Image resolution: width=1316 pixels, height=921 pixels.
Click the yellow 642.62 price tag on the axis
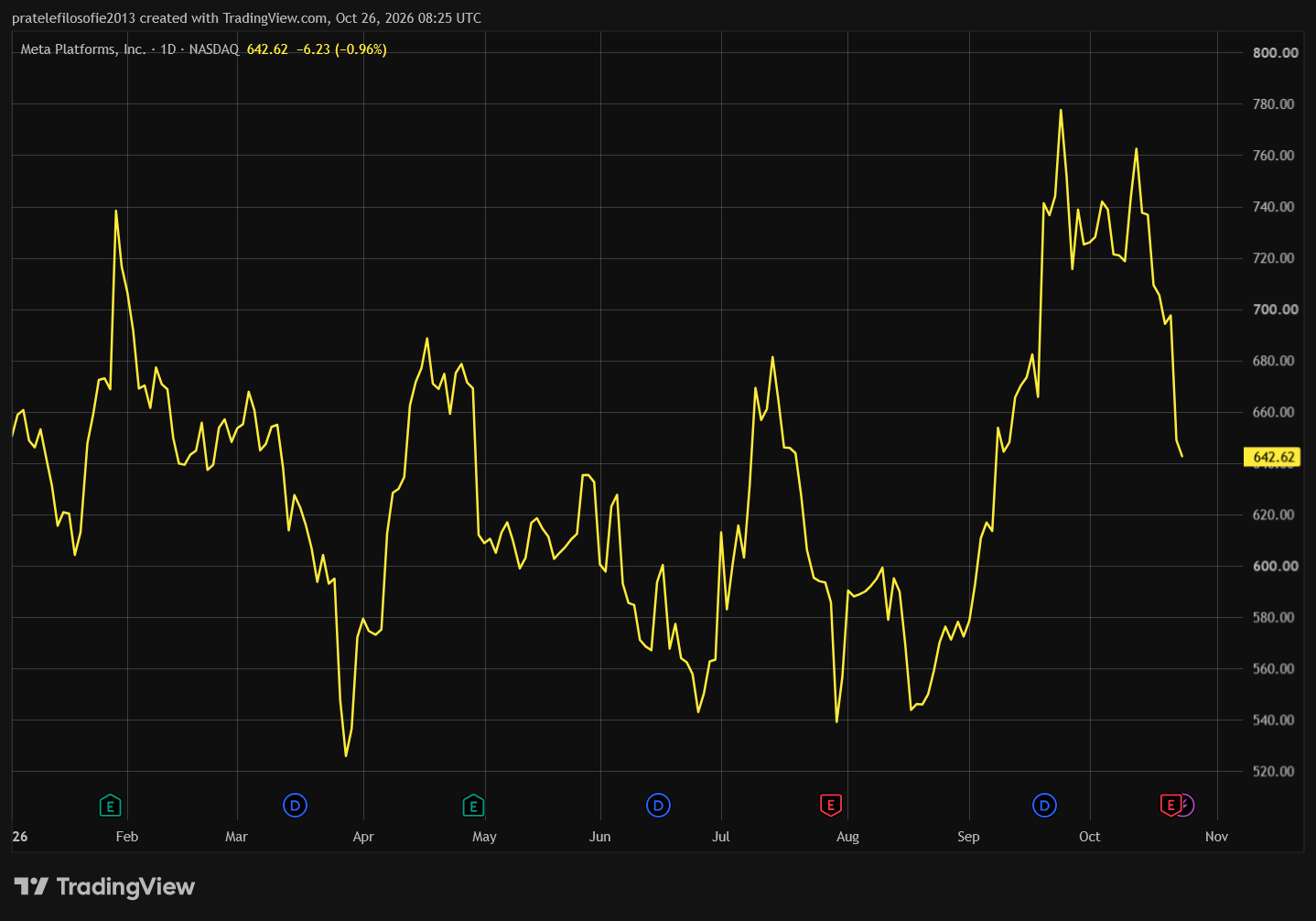[1273, 457]
